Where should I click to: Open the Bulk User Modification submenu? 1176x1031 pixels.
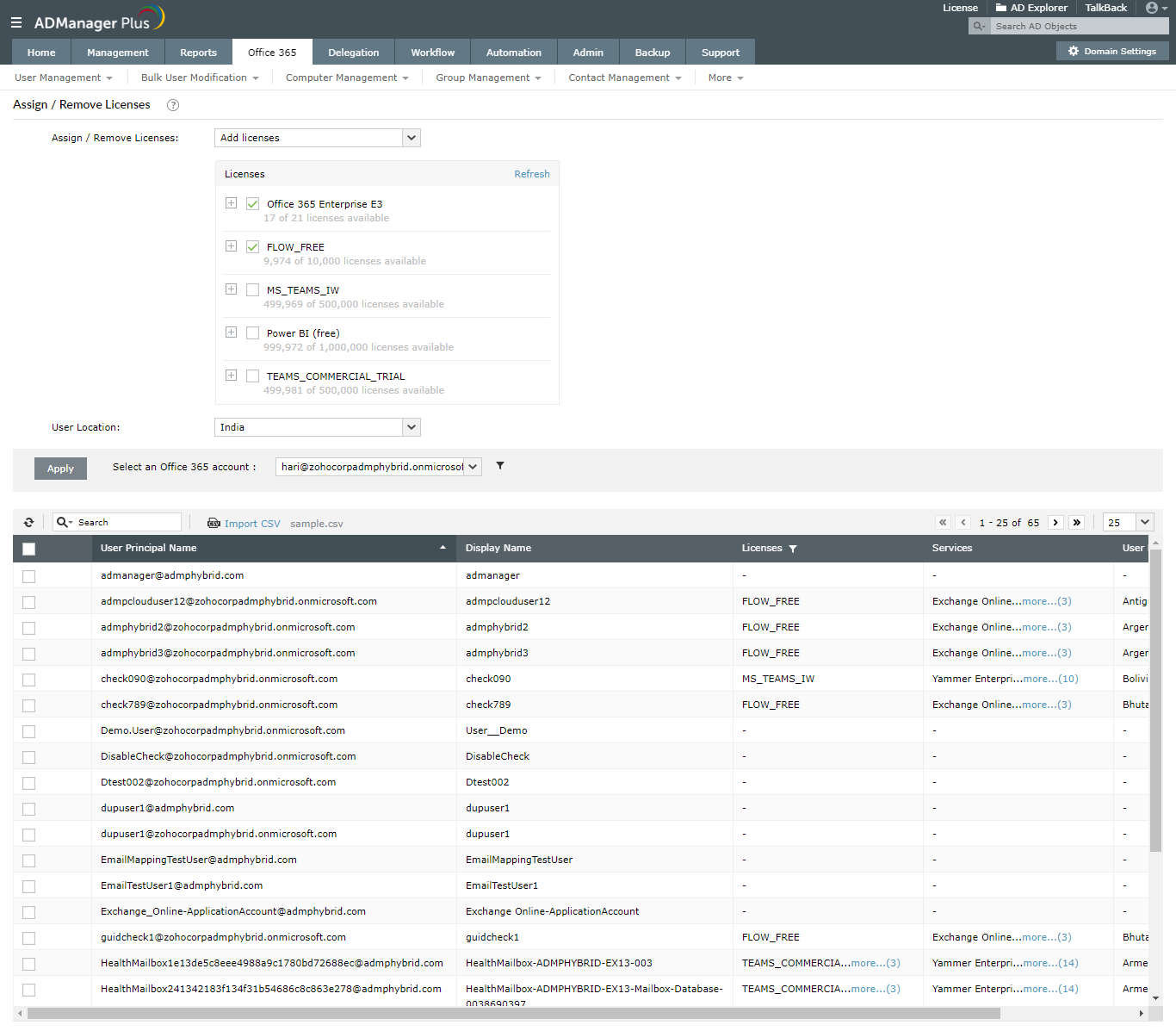200,78
